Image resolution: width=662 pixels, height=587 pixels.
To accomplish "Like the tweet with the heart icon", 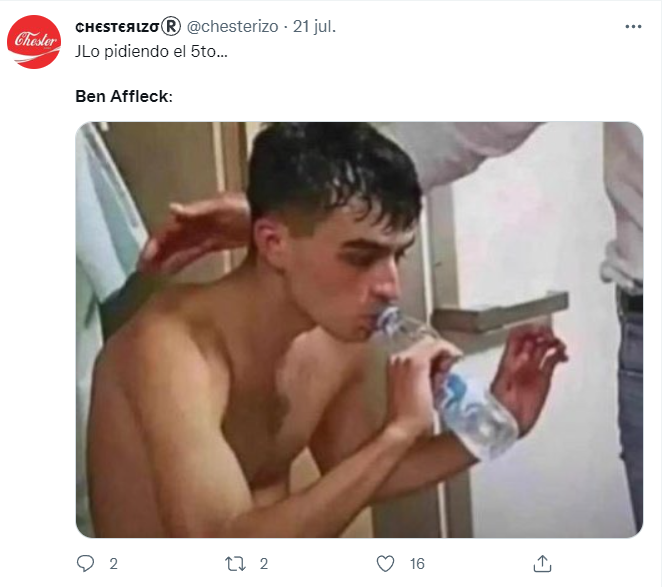I will click(387, 563).
